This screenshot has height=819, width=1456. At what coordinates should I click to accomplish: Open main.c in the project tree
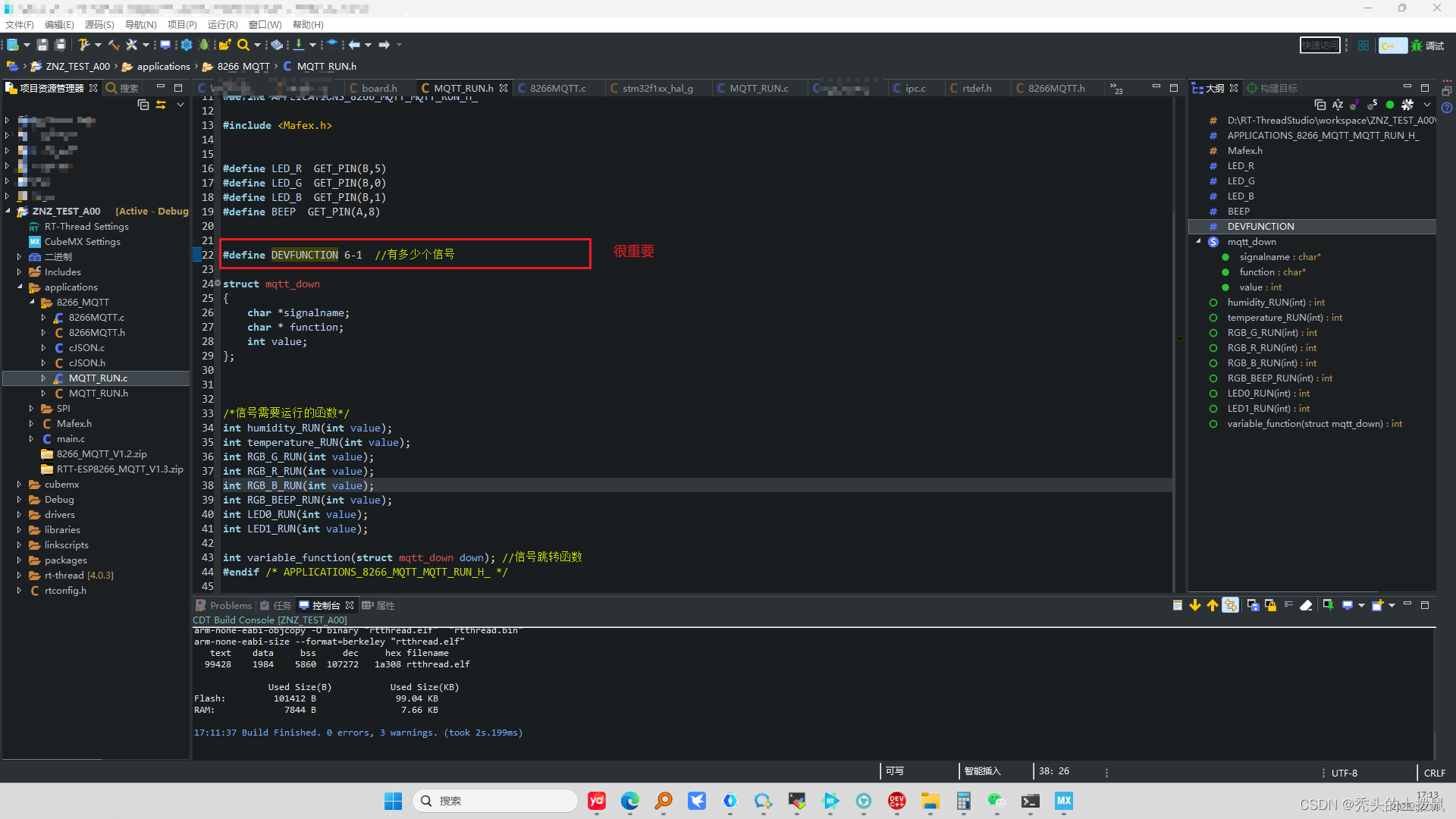pyautogui.click(x=71, y=439)
